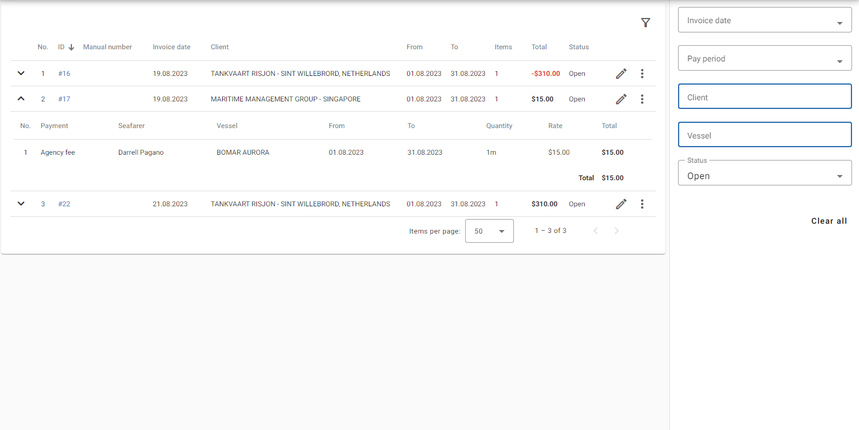Open invoice link #17
859x430 pixels.
click(x=64, y=99)
